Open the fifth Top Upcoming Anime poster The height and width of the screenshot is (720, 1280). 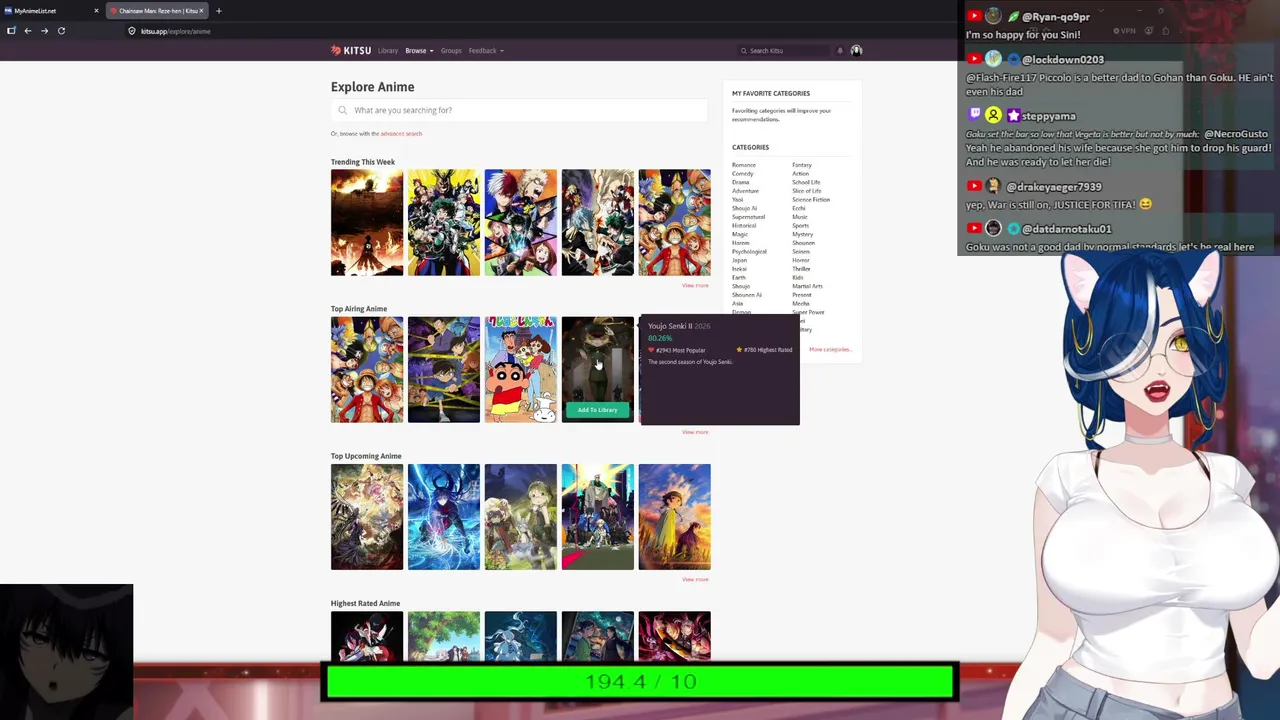coord(675,517)
